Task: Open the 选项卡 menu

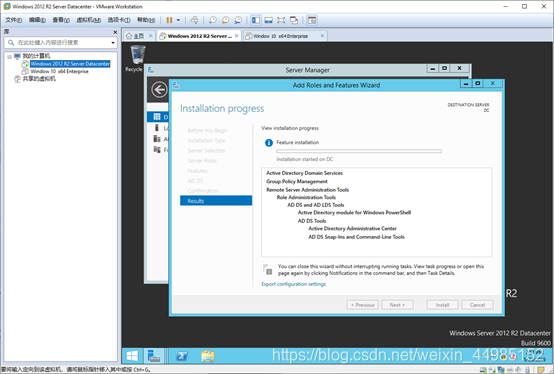Action: pos(119,20)
